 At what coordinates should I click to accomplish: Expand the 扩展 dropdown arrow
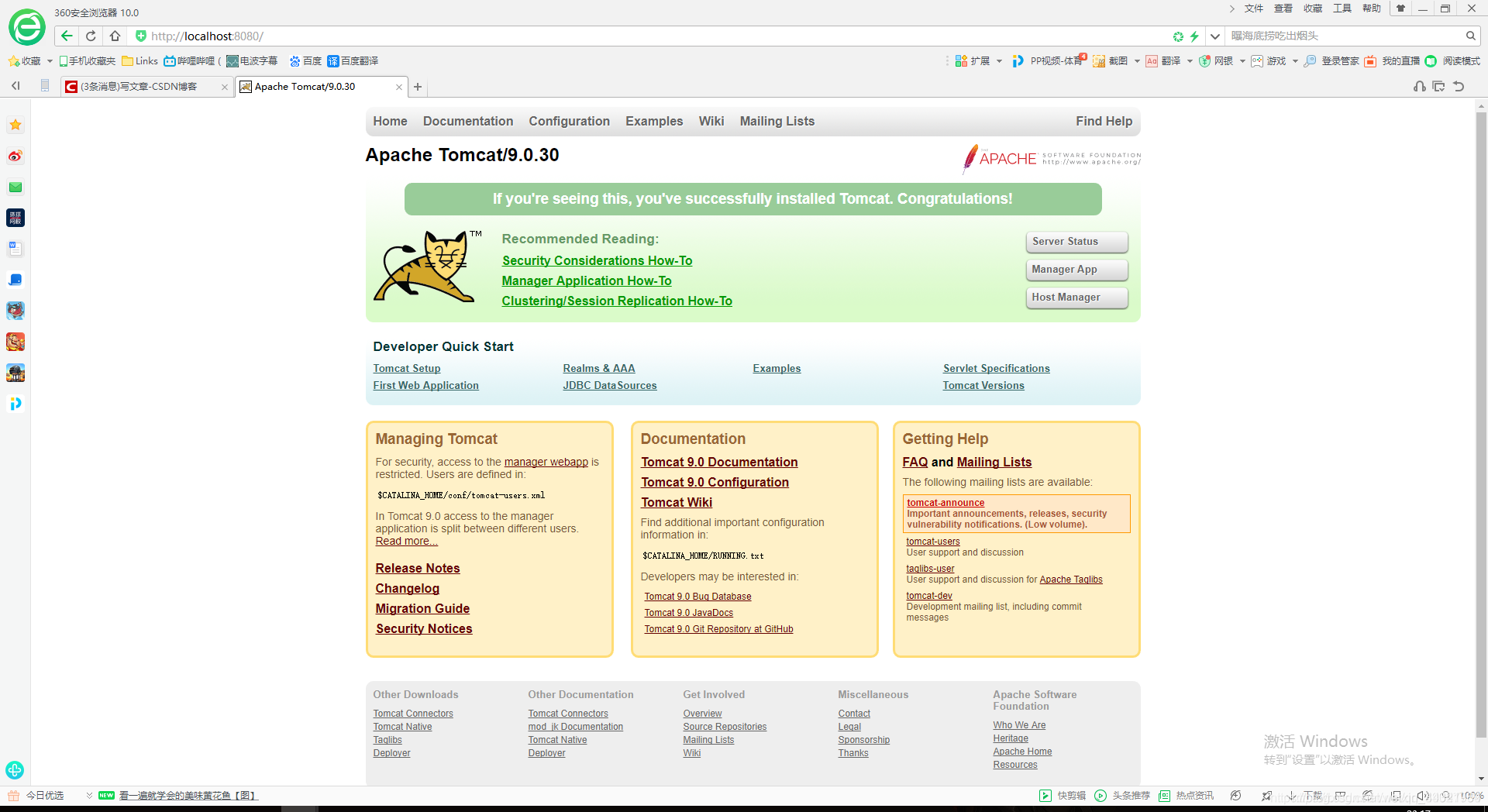pyautogui.click(x=999, y=61)
